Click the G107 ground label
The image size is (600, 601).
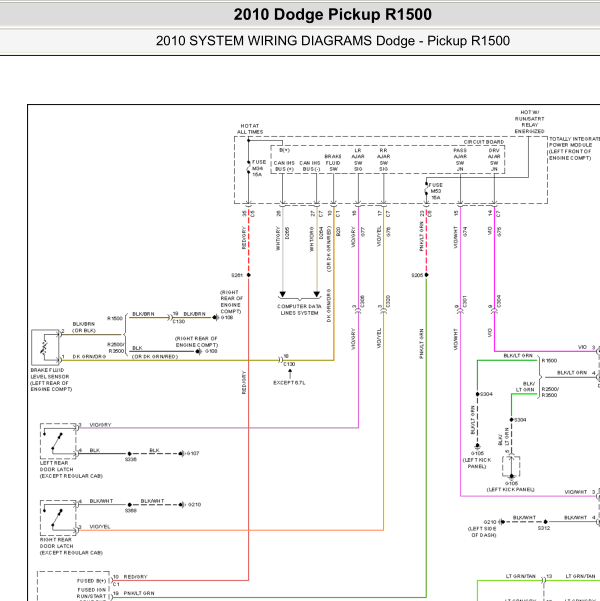(193, 453)
